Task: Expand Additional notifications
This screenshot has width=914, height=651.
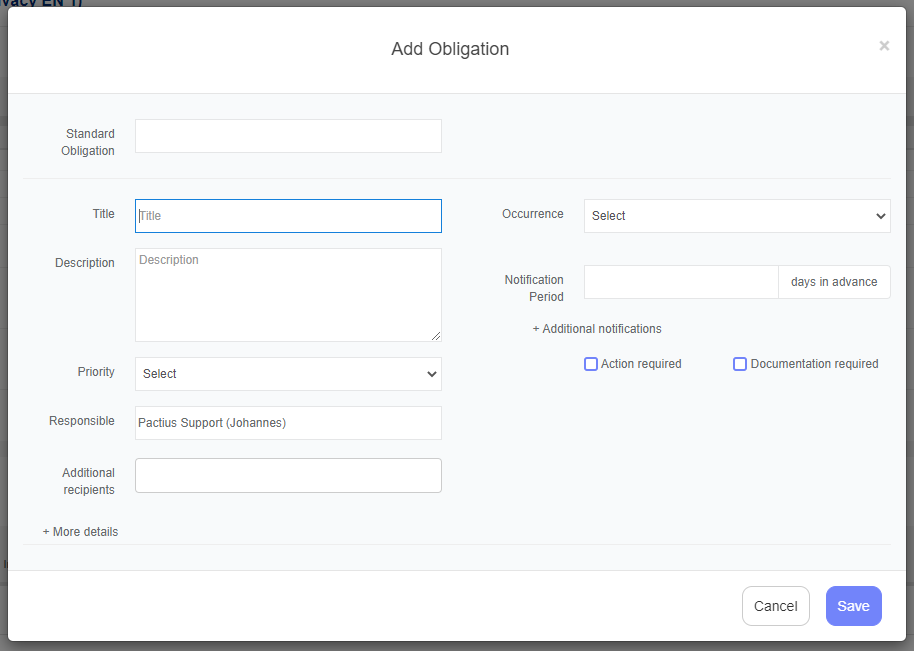Action: [597, 329]
